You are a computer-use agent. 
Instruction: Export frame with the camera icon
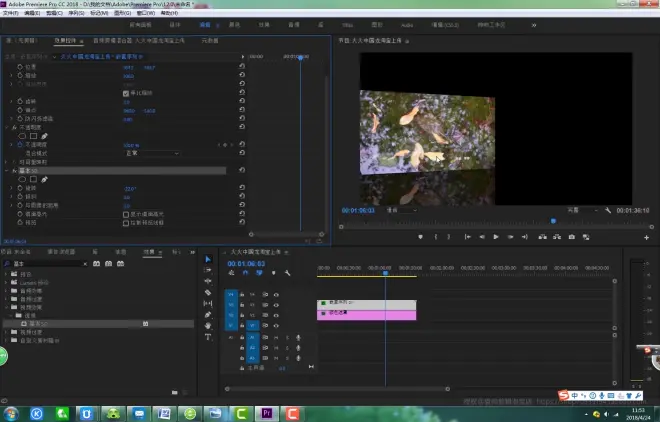572,237
